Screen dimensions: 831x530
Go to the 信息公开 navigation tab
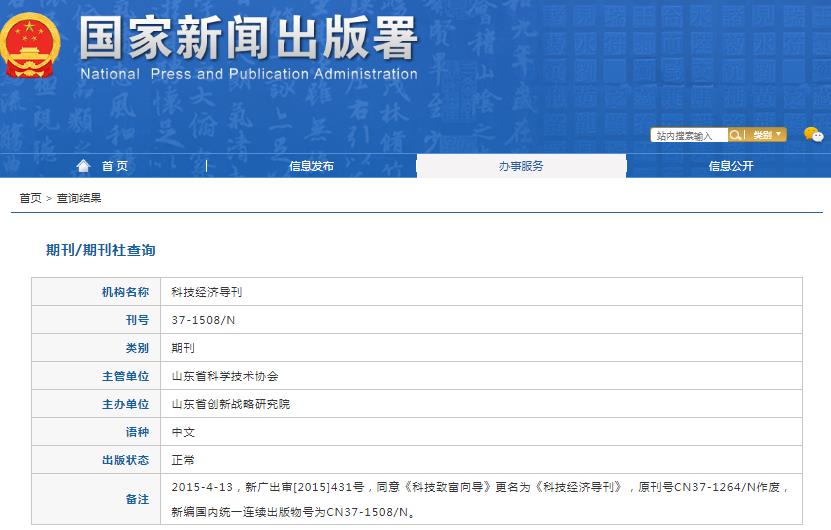coord(730,166)
